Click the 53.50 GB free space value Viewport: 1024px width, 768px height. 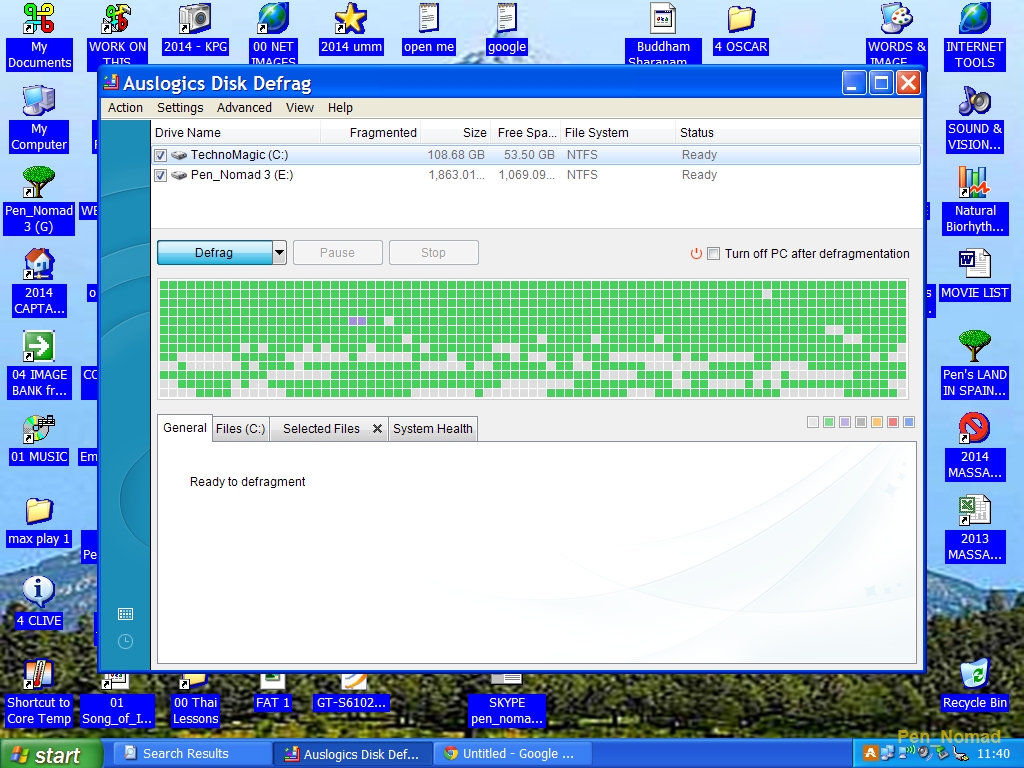point(529,155)
